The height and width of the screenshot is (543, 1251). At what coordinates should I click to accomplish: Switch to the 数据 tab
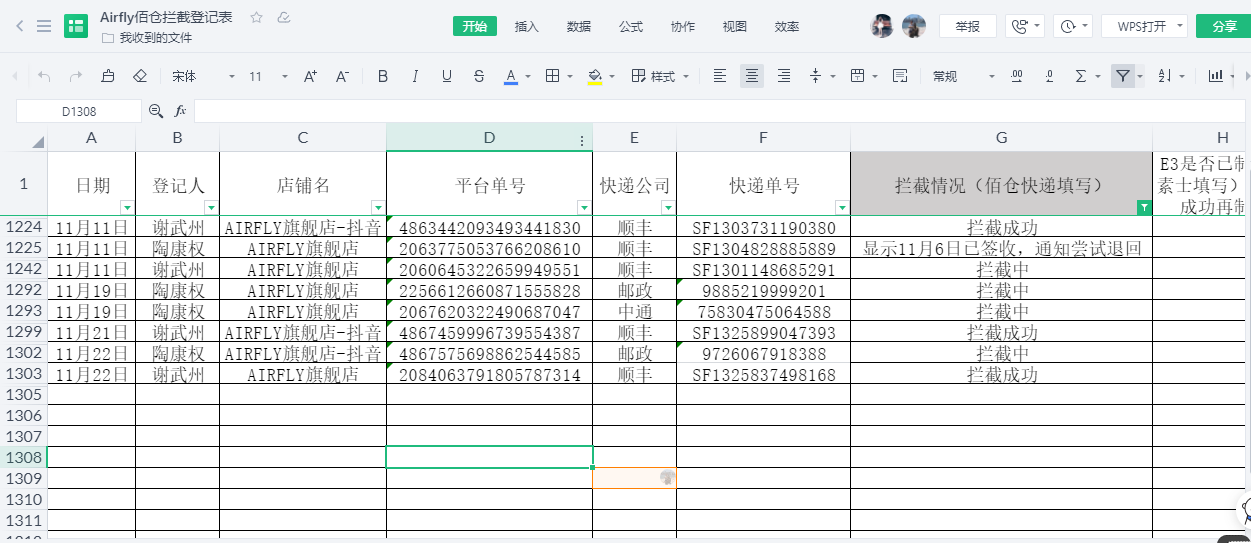579,26
